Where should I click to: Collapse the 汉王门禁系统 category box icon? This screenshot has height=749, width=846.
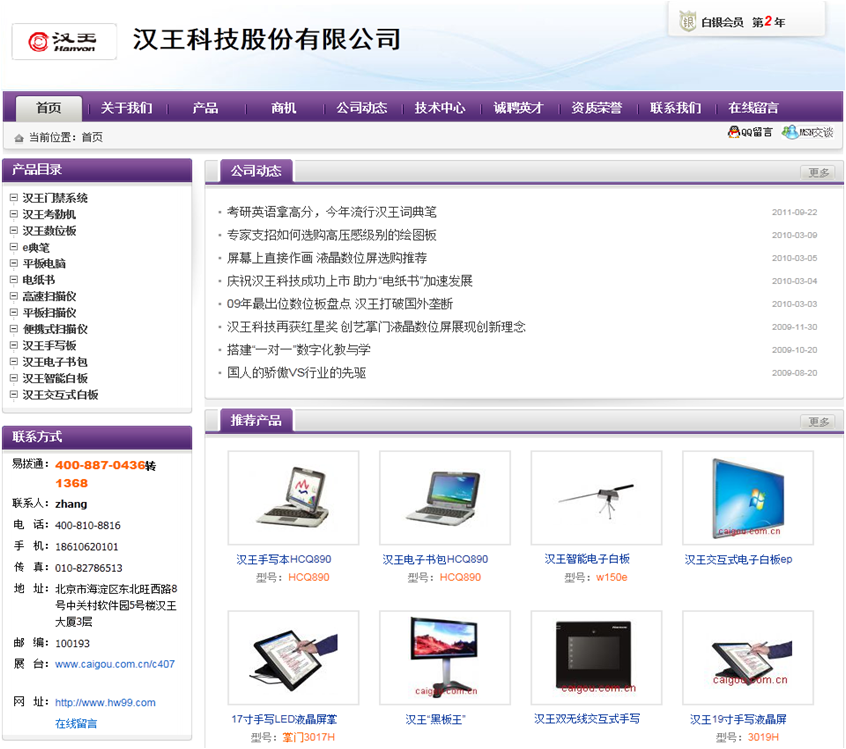(14, 198)
